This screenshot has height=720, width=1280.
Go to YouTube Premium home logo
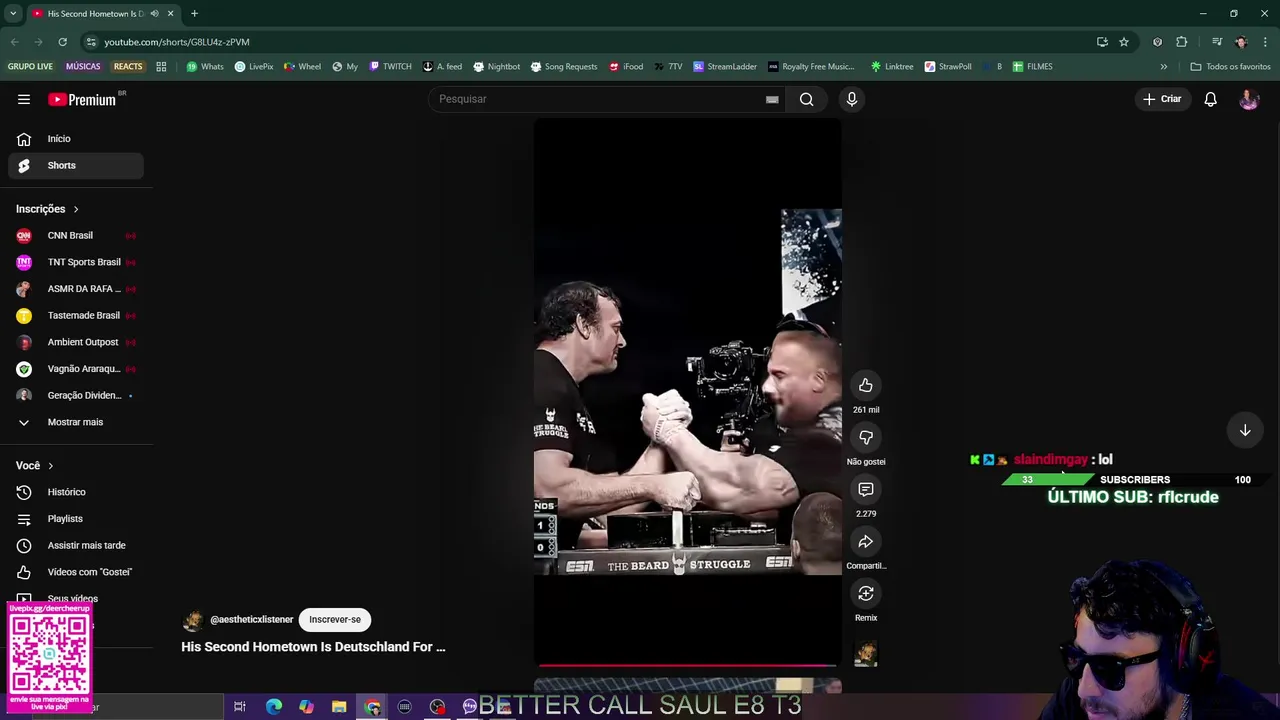pos(83,99)
